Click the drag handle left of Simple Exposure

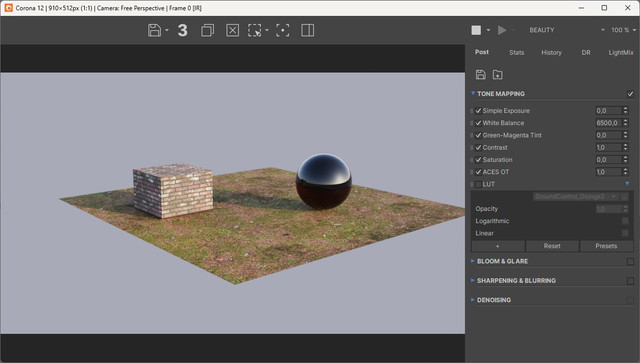[472, 111]
